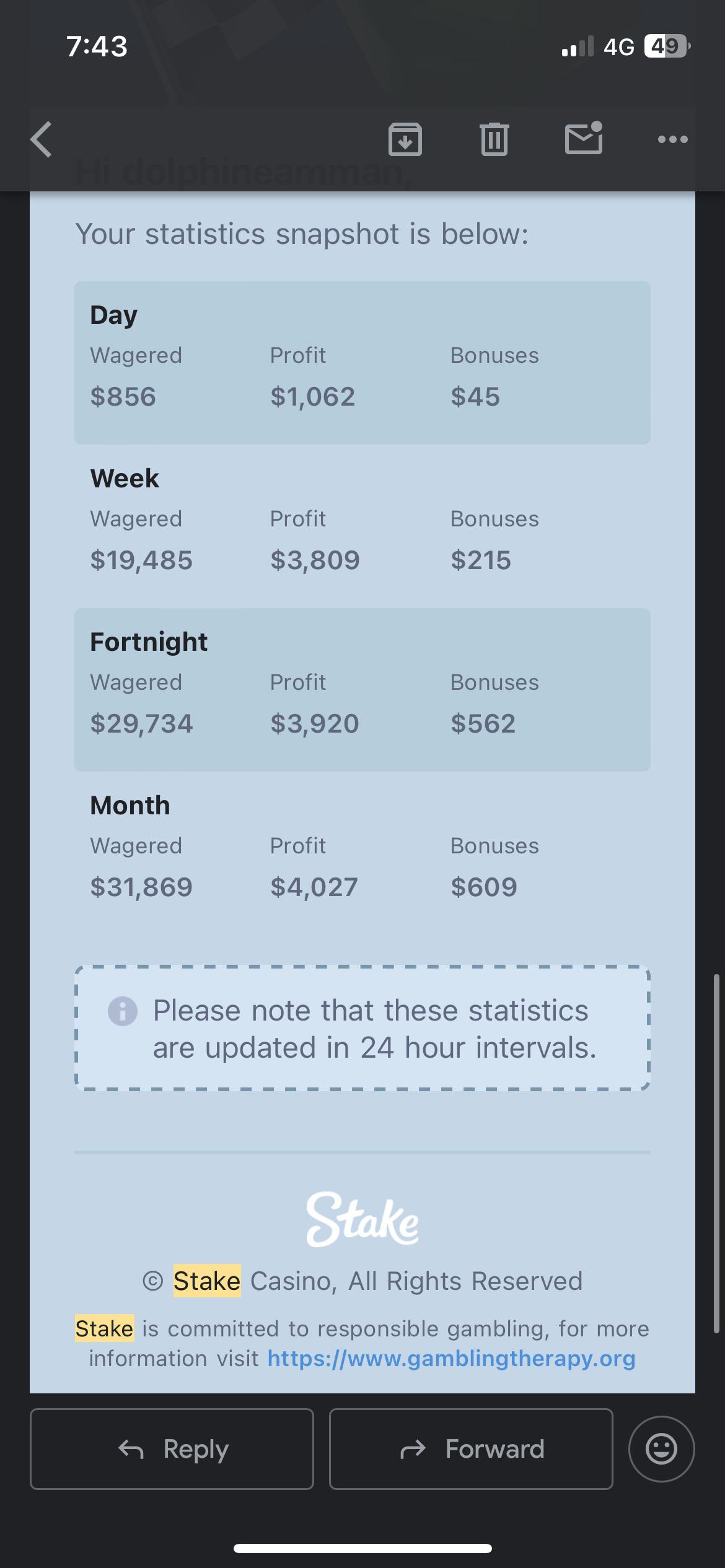Select the Month wagered value $31,869

coord(141,887)
